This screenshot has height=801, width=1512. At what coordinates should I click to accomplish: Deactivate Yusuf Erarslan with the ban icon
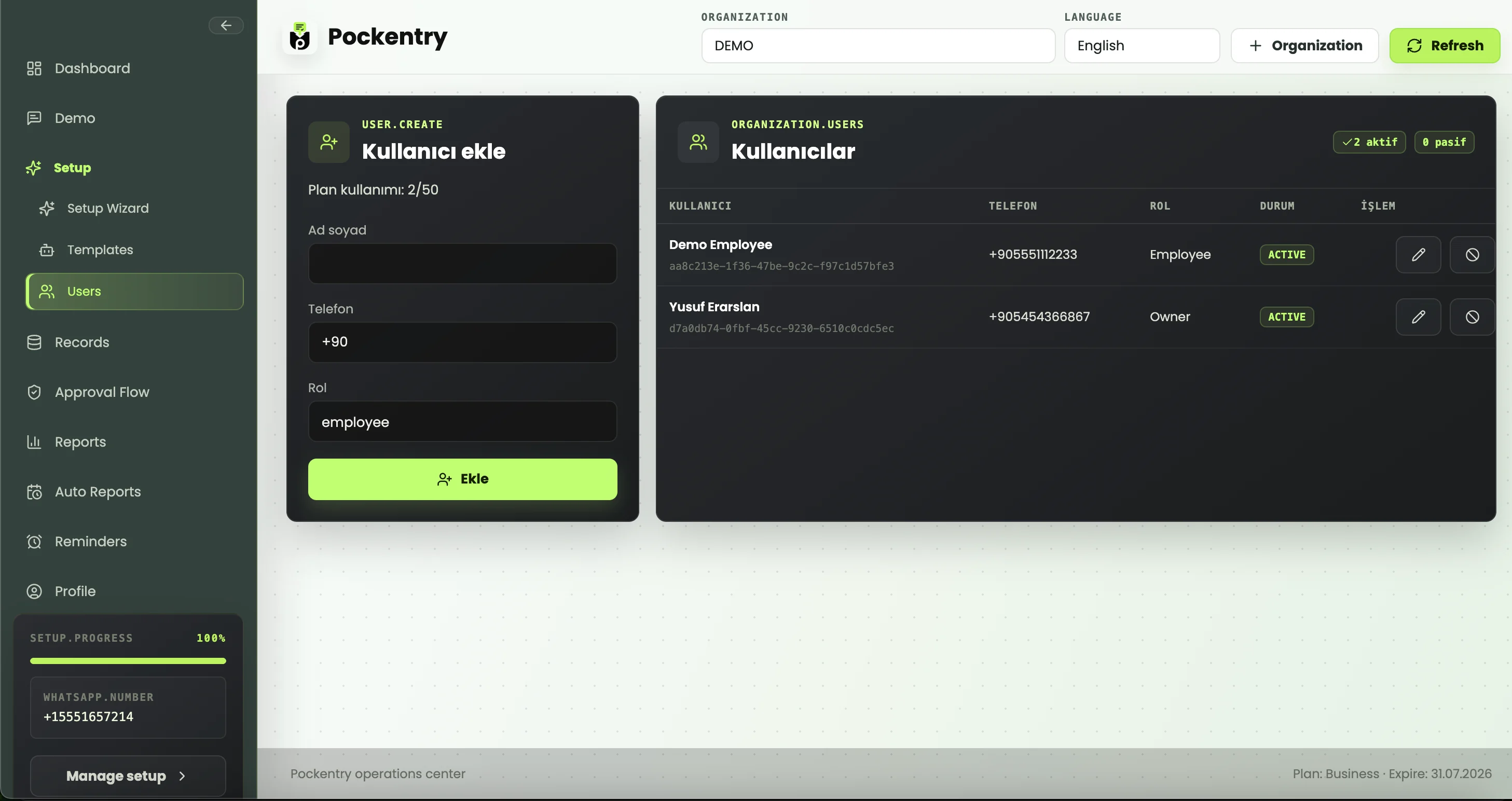pyautogui.click(x=1472, y=317)
